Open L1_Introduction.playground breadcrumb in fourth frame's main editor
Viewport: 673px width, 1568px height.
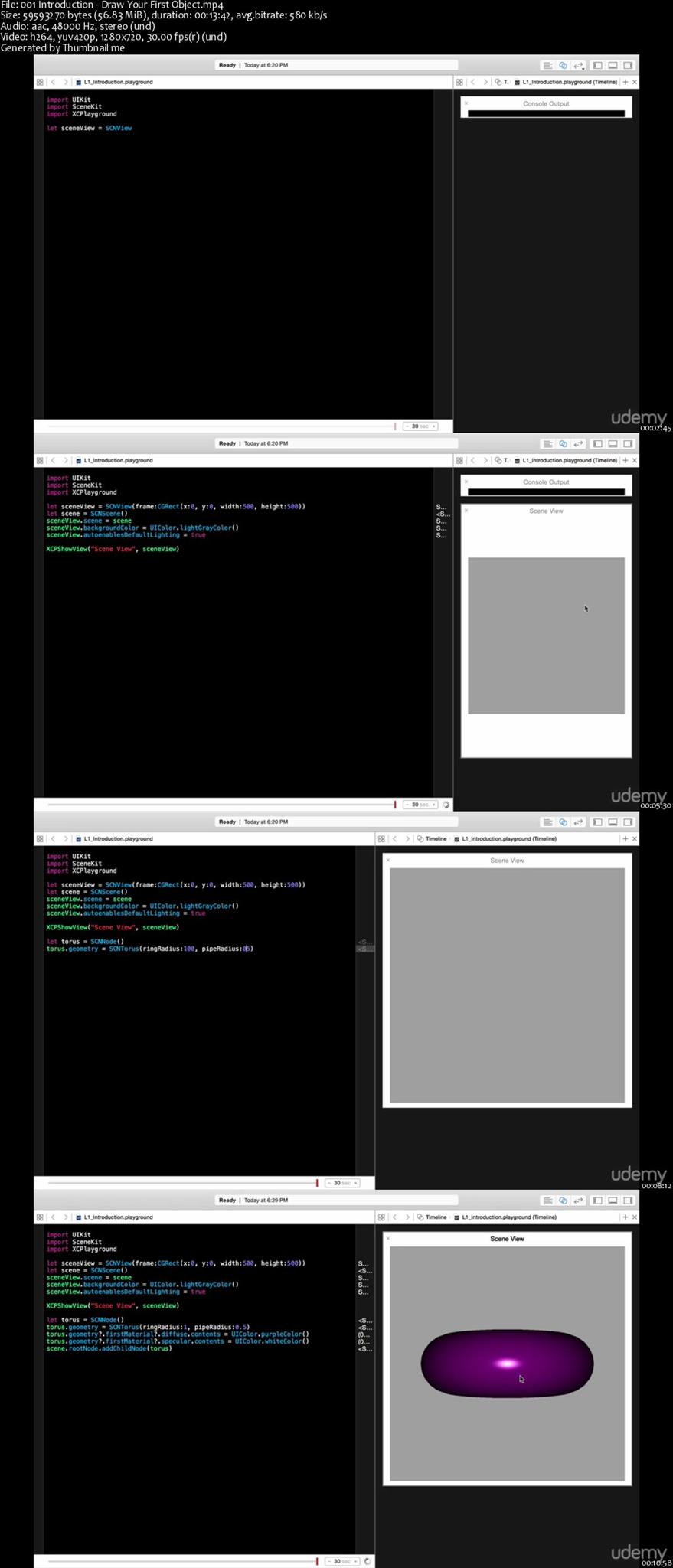coord(114,1217)
